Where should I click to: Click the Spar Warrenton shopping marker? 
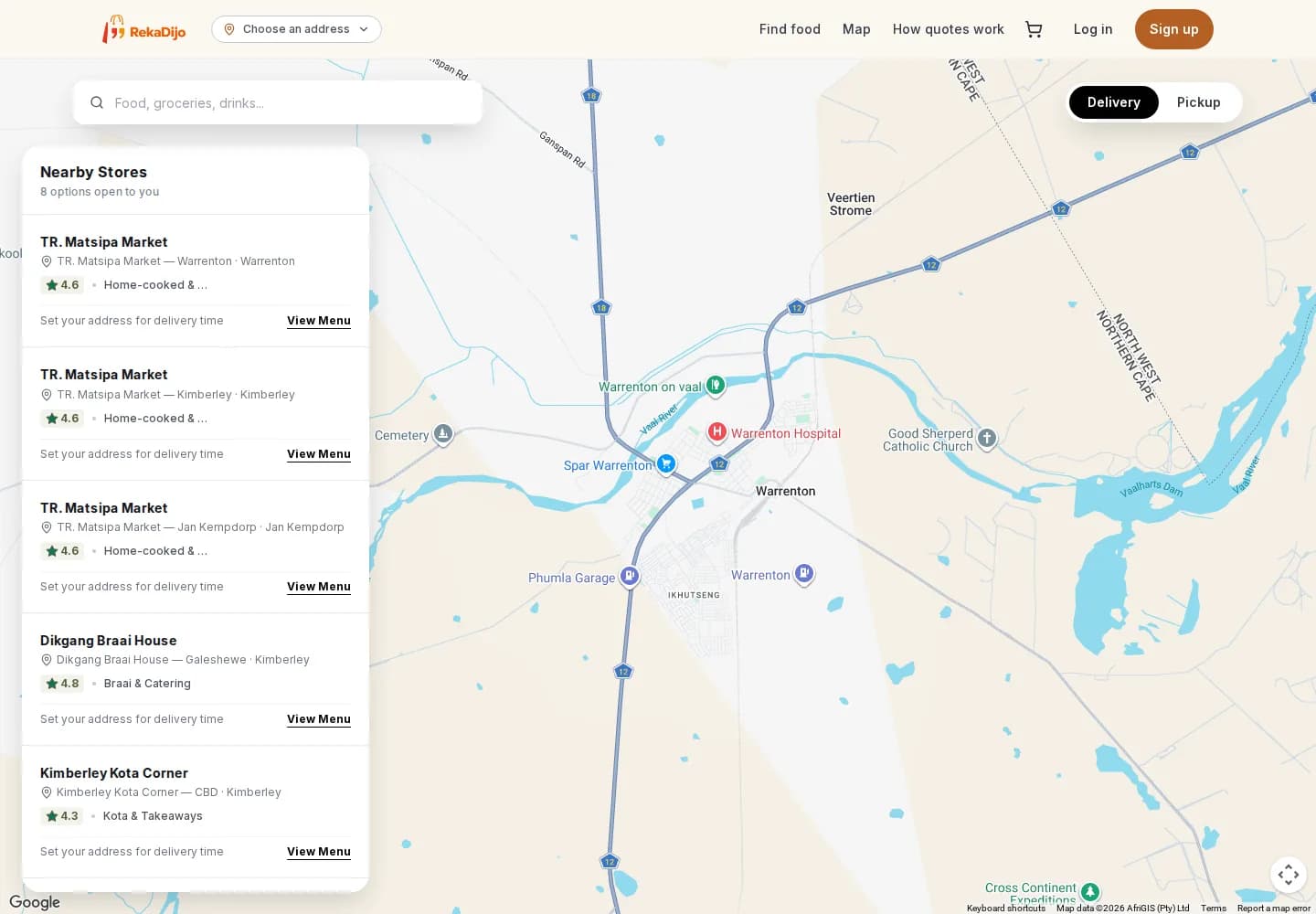(x=666, y=464)
